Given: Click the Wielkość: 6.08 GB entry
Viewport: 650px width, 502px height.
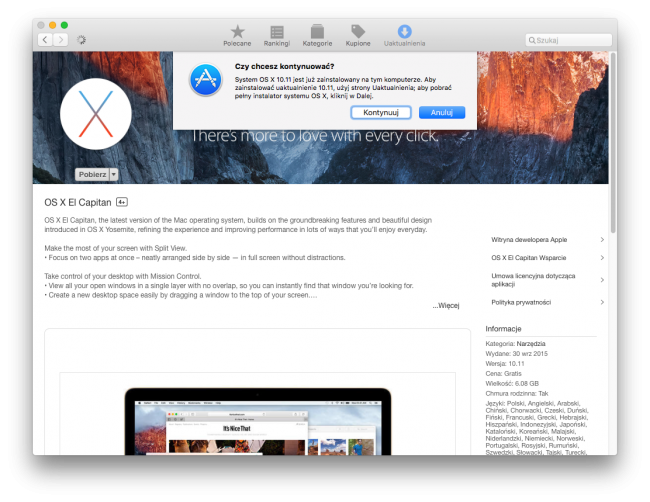Looking at the screenshot, I should [512, 383].
